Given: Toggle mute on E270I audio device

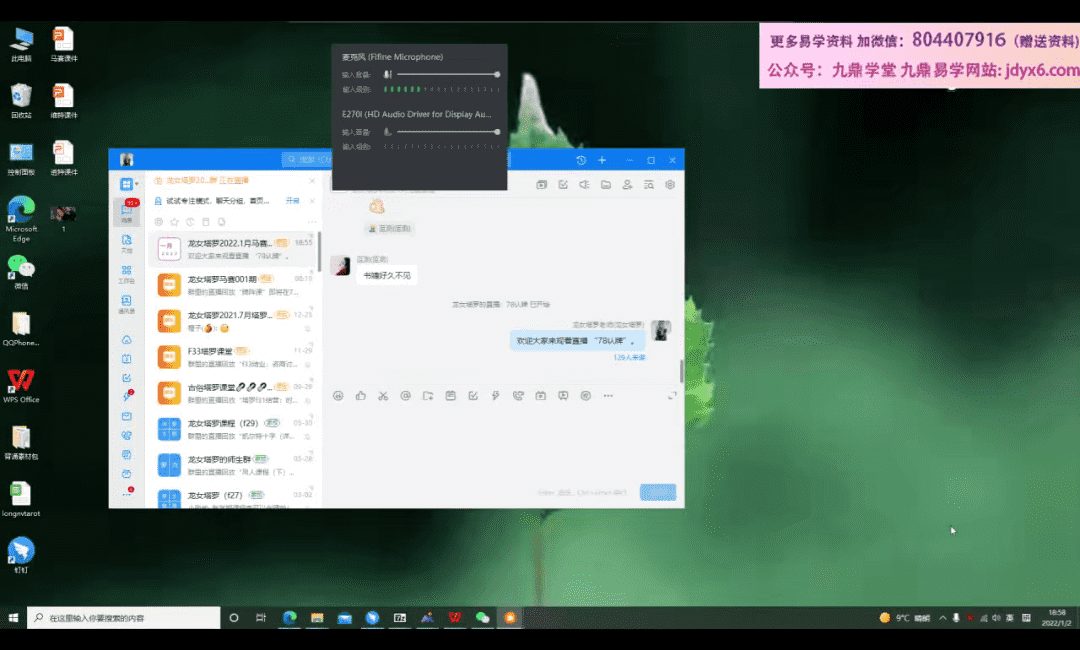Looking at the screenshot, I should tap(387, 132).
